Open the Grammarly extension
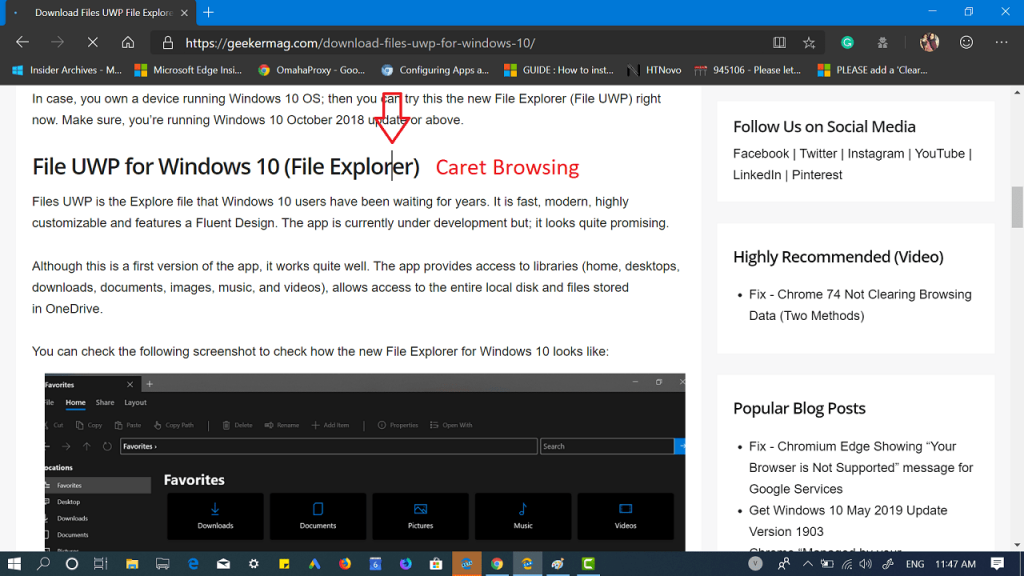The image size is (1024, 576). pos(847,43)
